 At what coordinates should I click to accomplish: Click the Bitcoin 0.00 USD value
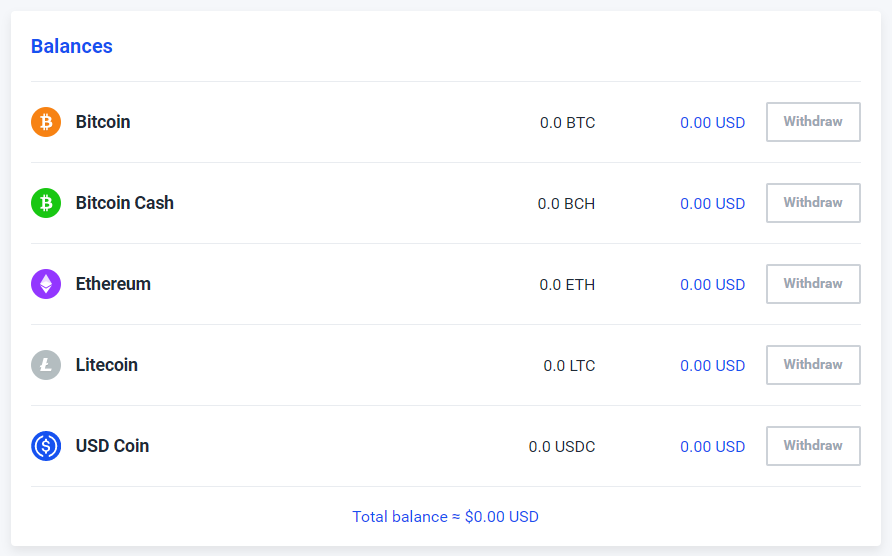[x=712, y=123]
